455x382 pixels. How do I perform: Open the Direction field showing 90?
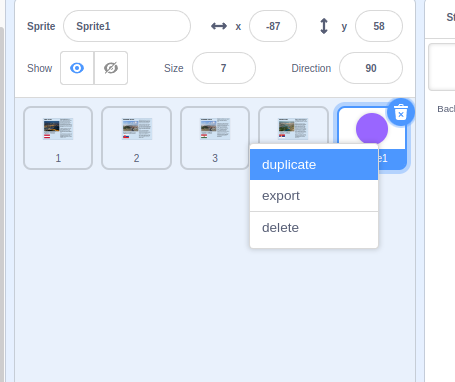[371, 68]
